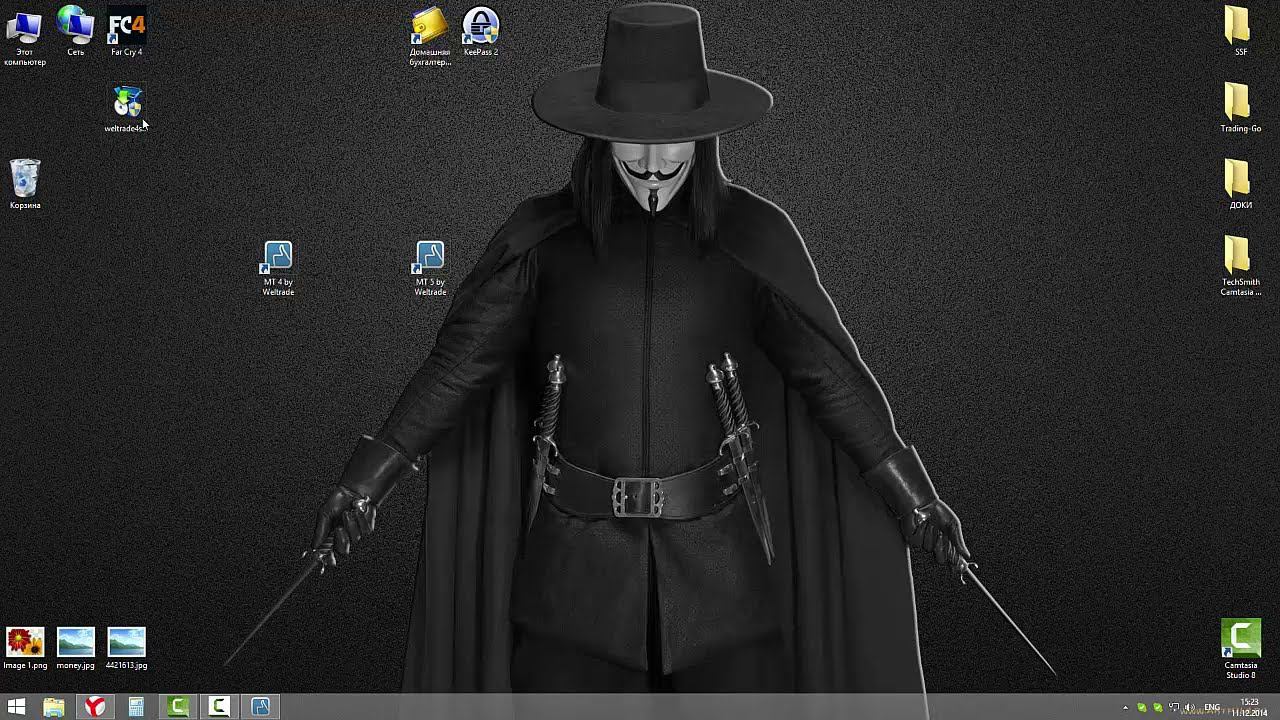Viewport: 1280px width, 720px height.
Task: Select the 4421613.jpg file thumbnail
Action: [126, 648]
